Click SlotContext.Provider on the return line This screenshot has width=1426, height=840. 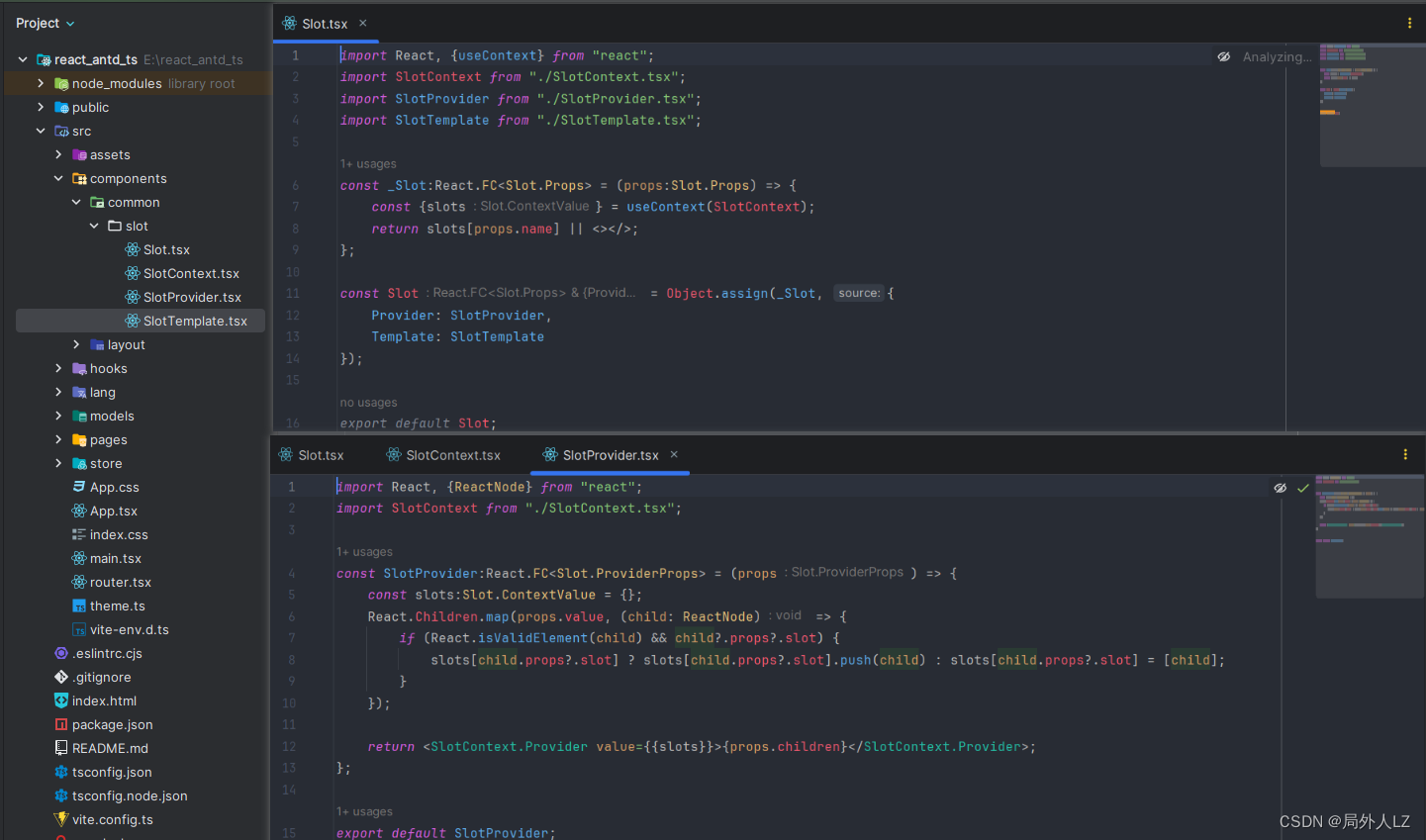pyautogui.click(x=509, y=747)
